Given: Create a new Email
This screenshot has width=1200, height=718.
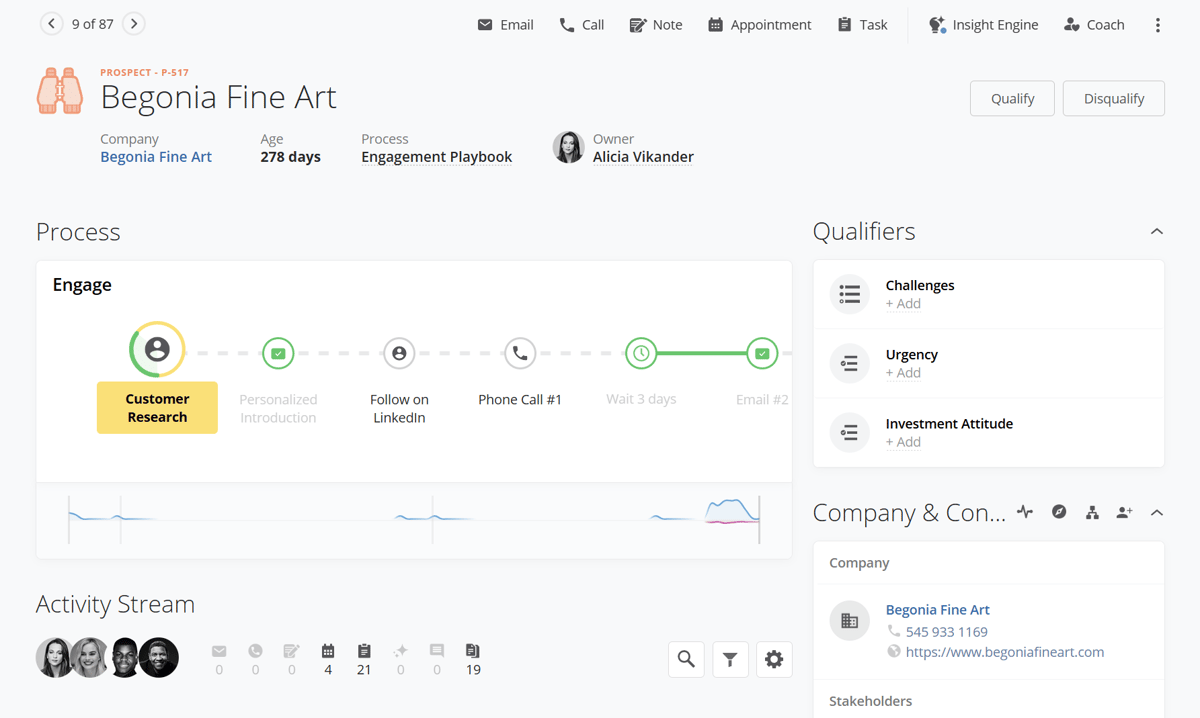Looking at the screenshot, I should pos(505,25).
